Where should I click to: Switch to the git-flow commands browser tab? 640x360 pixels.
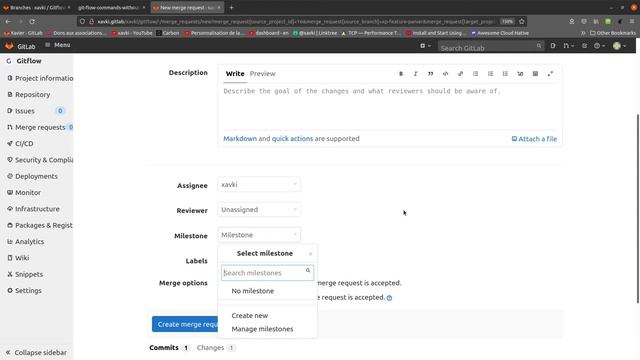tap(111, 7)
